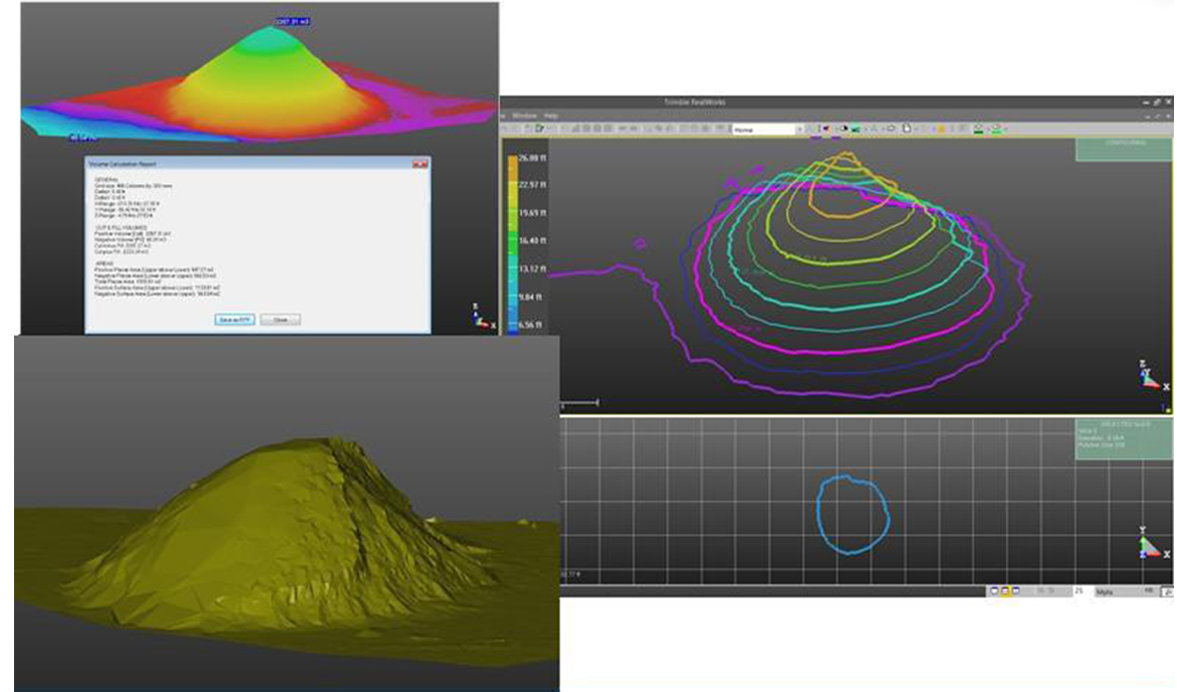
Task: Click the black-and-white circle toolbar icon
Action: click(x=844, y=128)
